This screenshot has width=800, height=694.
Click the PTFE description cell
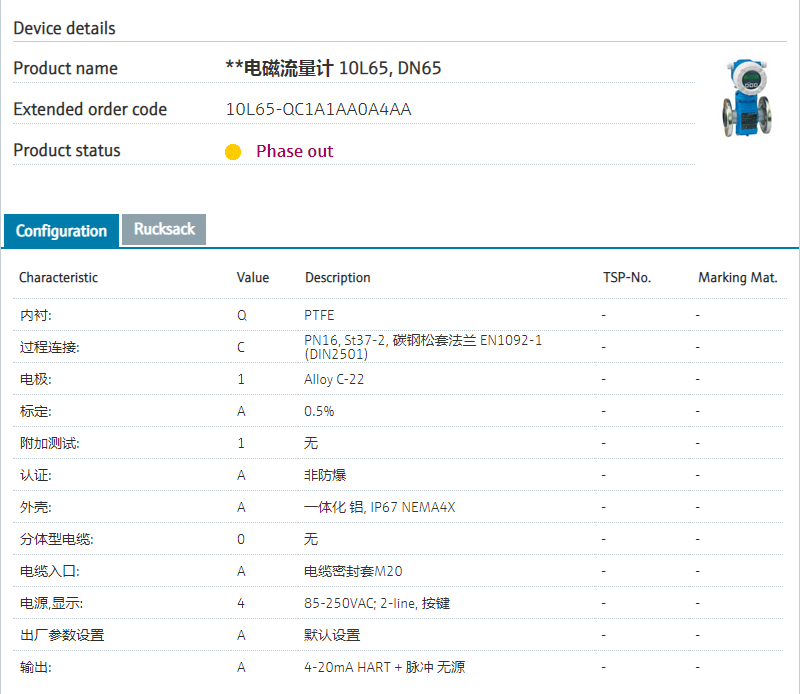[319, 315]
